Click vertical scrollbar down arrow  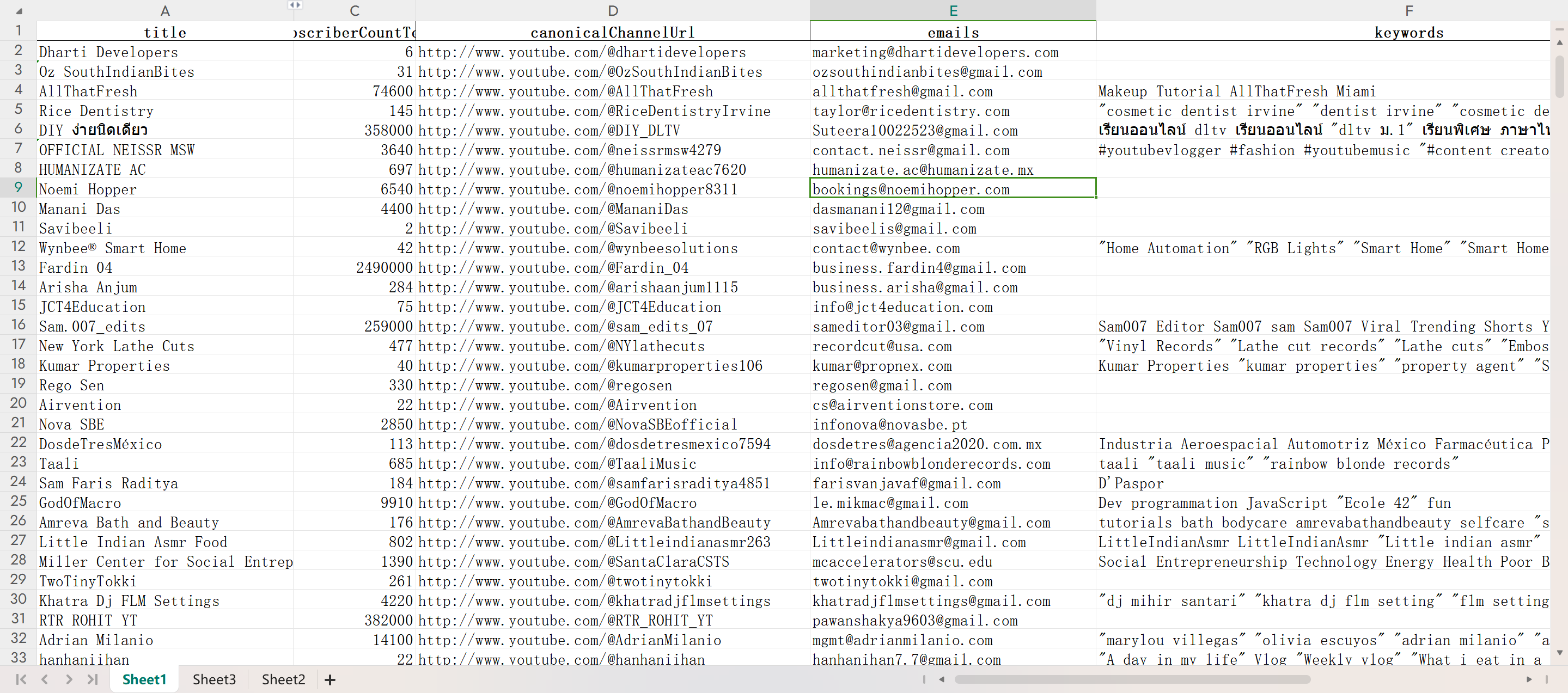1559,653
